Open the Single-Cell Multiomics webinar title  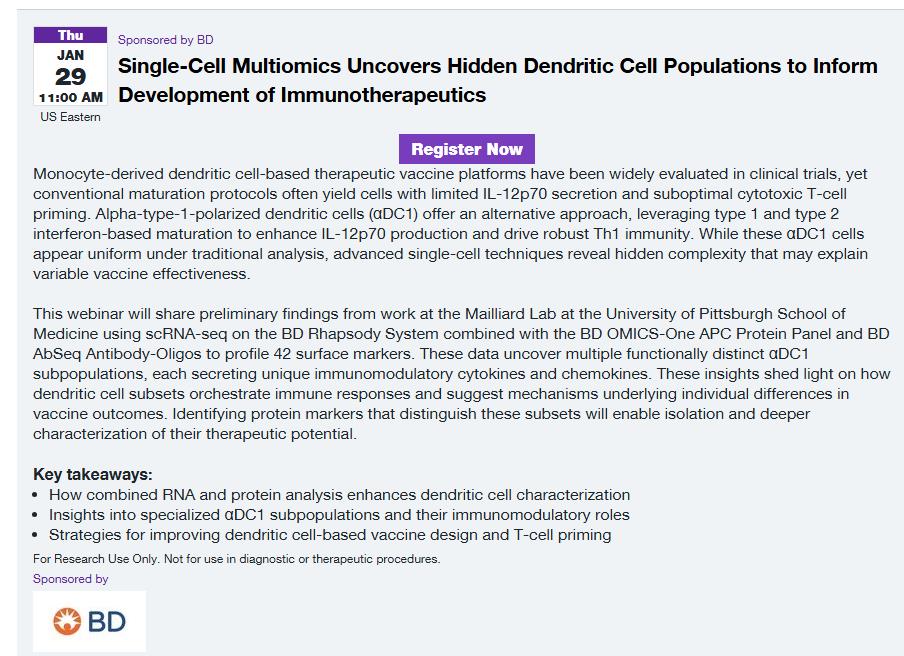[497, 80]
